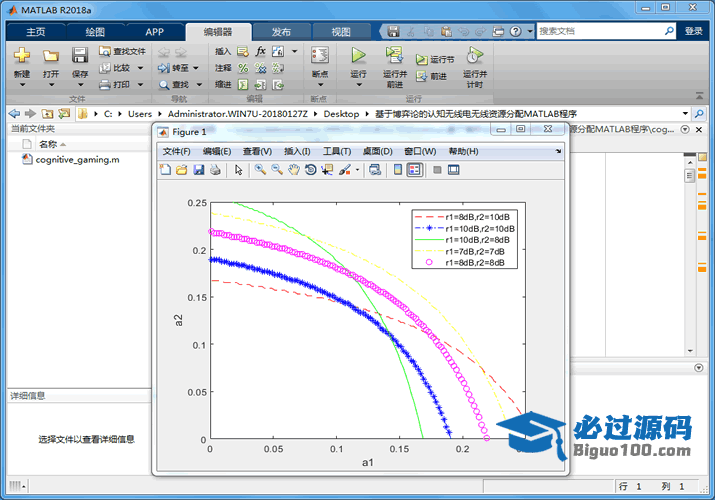
Task: Click the Save icon in the editor ribbon
Action: (x=80, y=56)
